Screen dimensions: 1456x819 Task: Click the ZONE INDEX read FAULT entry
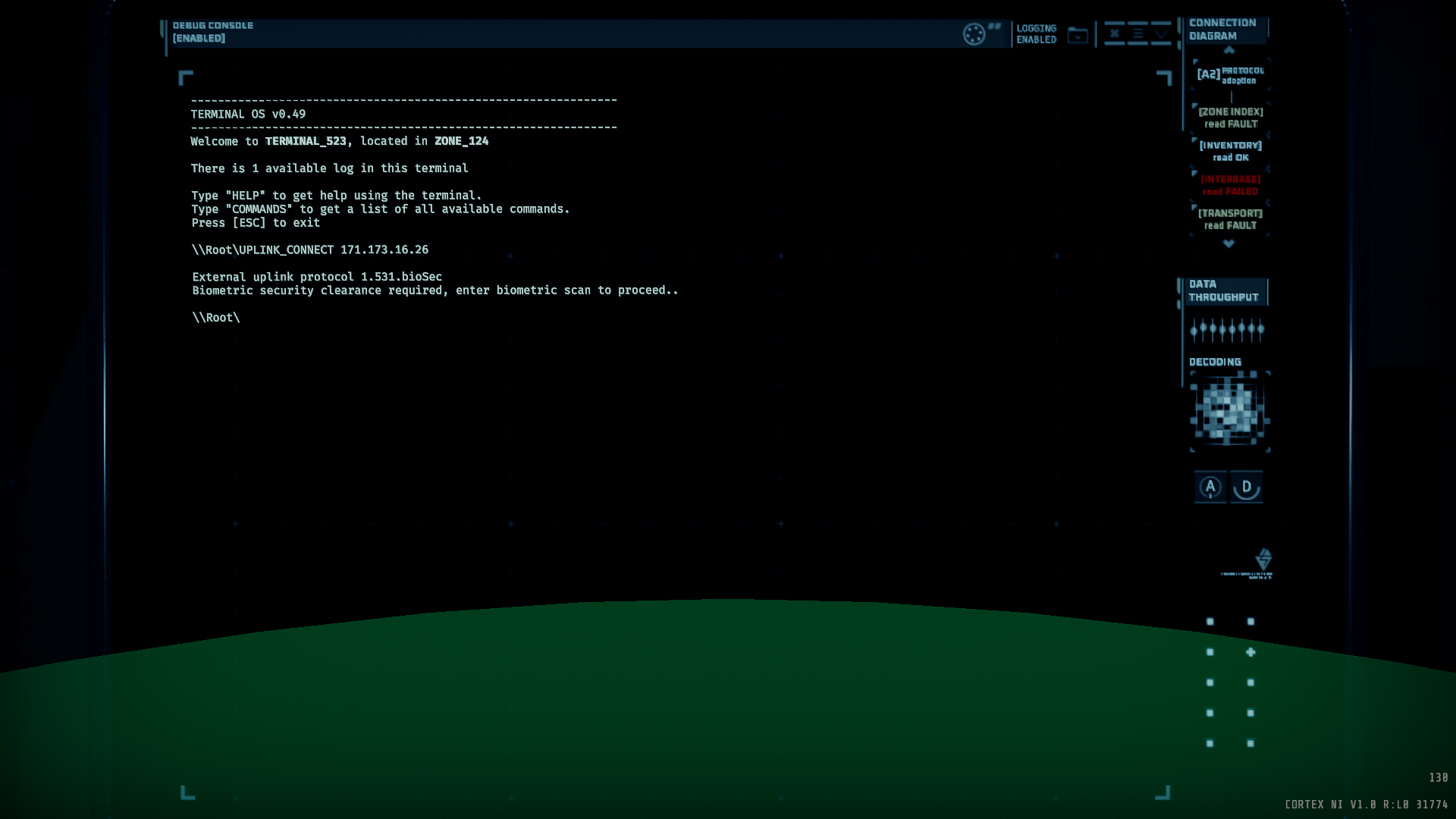(1230, 118)
